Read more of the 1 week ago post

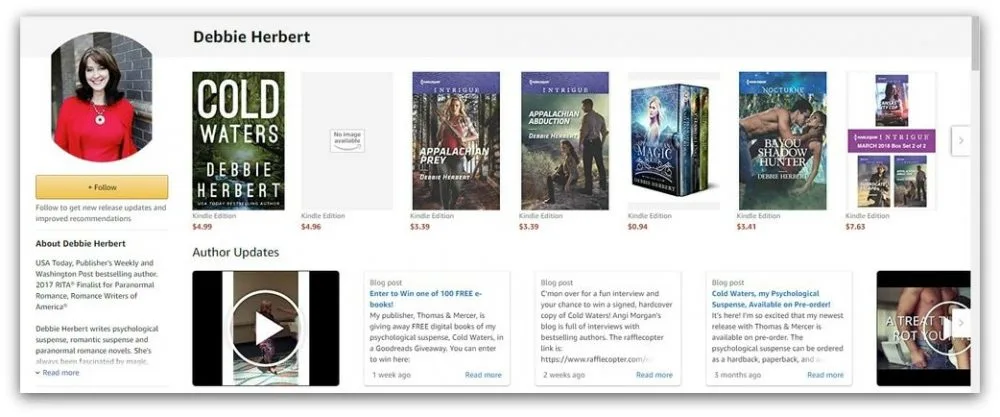tap(483, 375)
